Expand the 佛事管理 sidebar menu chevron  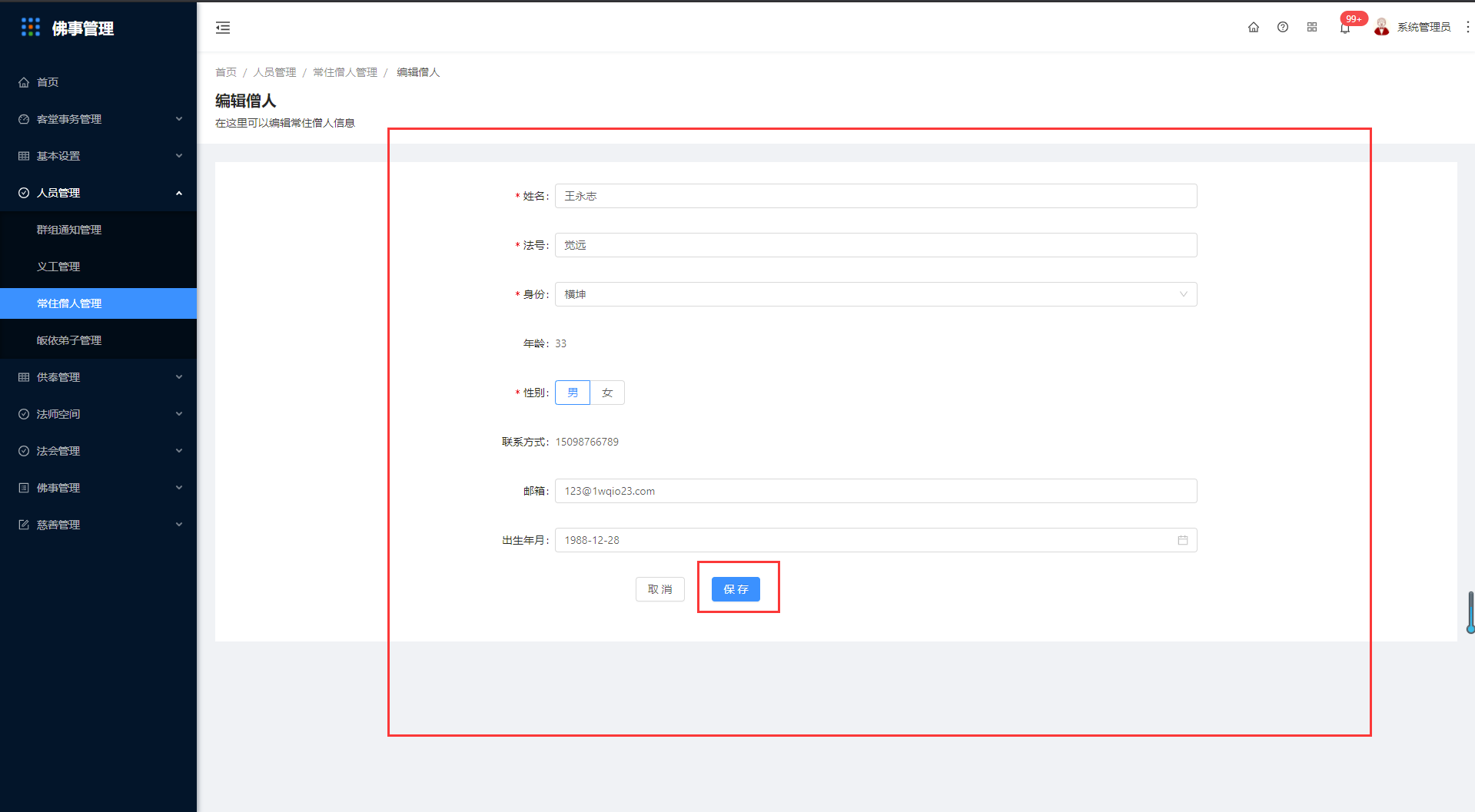(x=179, y=488)
